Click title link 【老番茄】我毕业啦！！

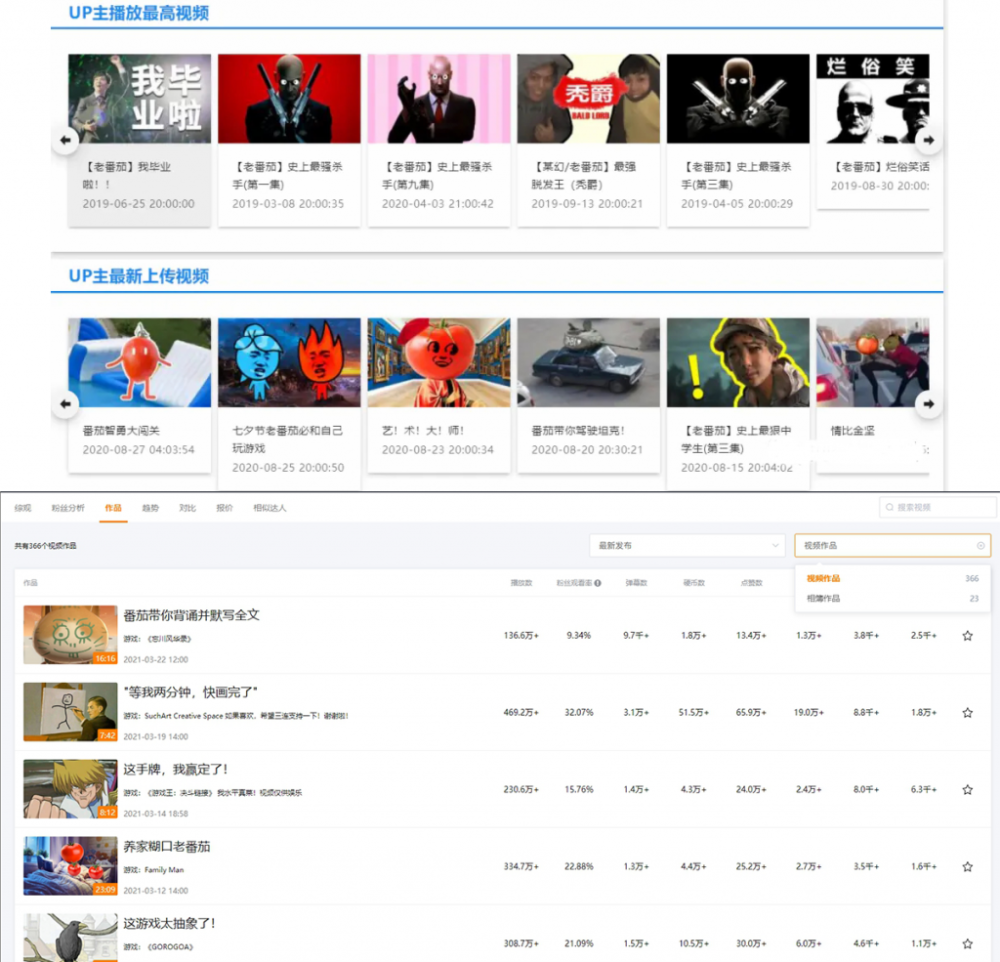(127, 175)
